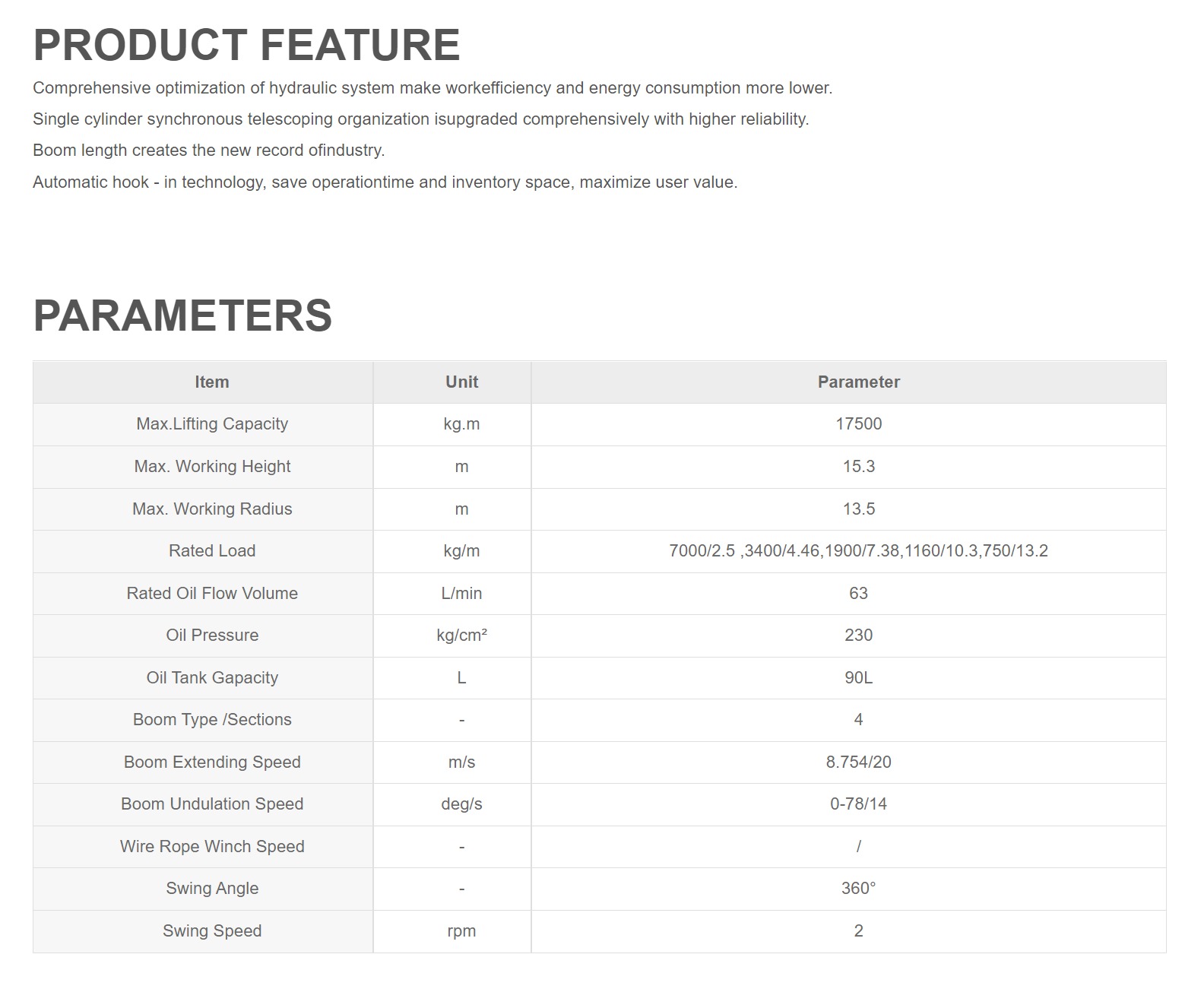Click the 360° swing angle value
Viewport: 1204px width, 989px height.
[x=859, y=889]
